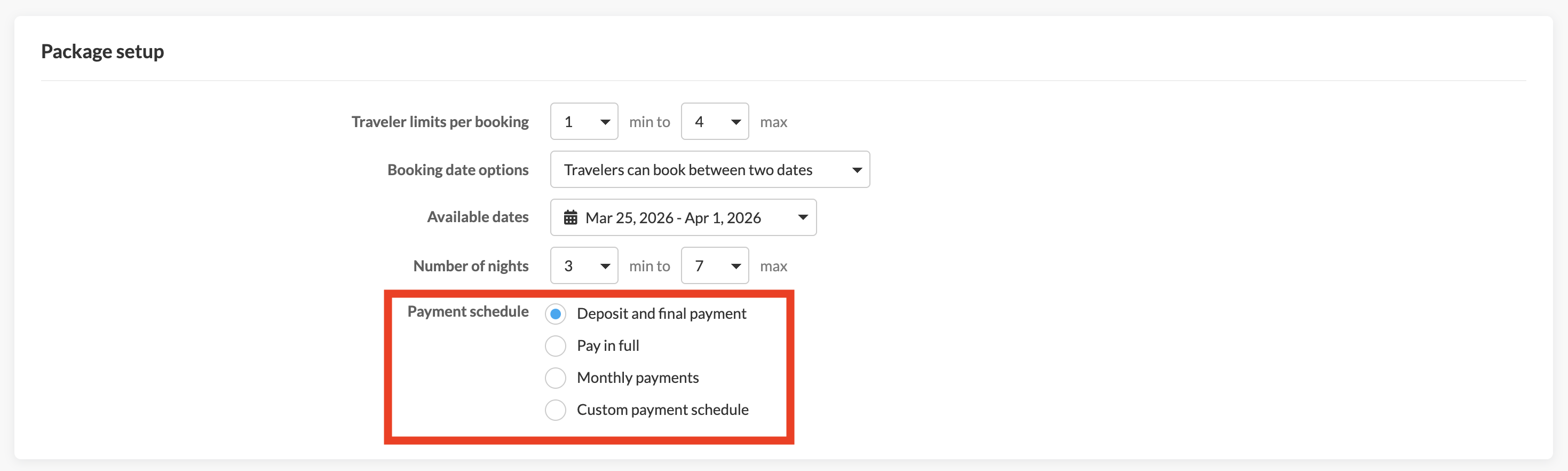Click the arrow beside minimum nights value 3
Image resolution: width=1568 pixels, height=471 pixels.
[x=605, y=266]
